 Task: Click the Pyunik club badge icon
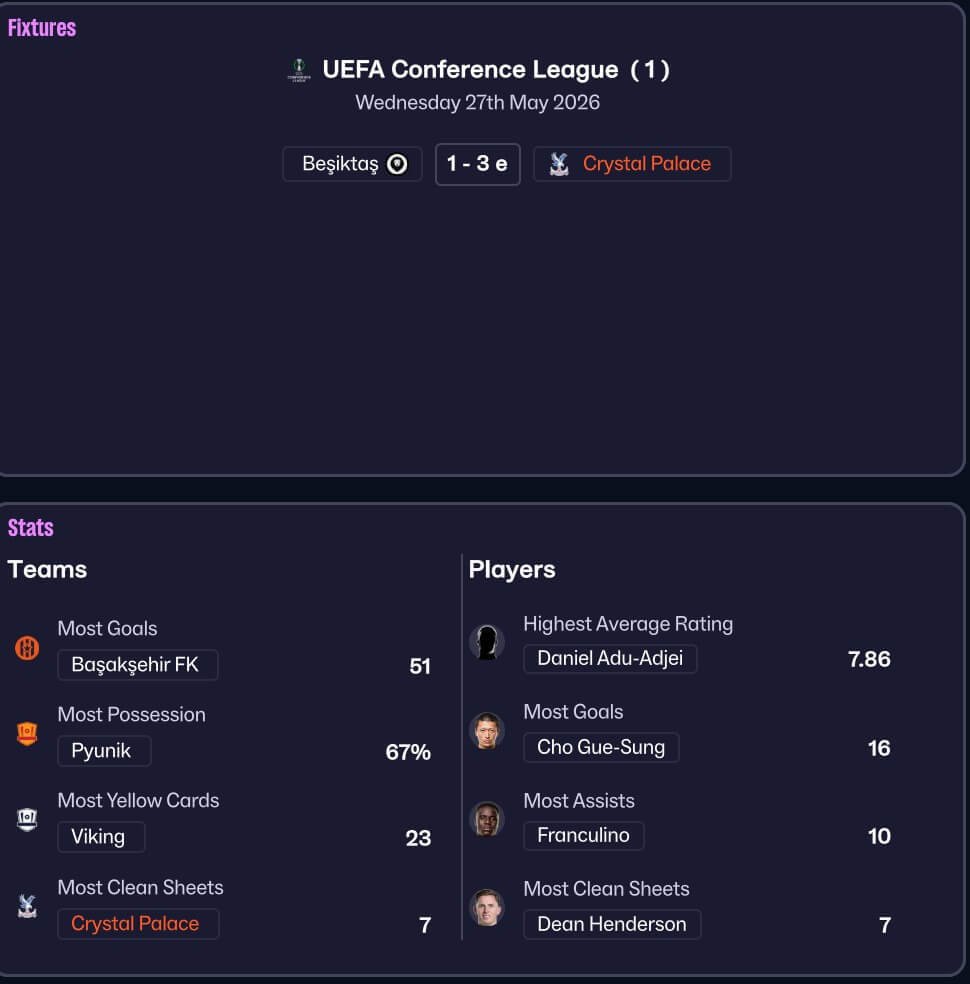(27, 733)
